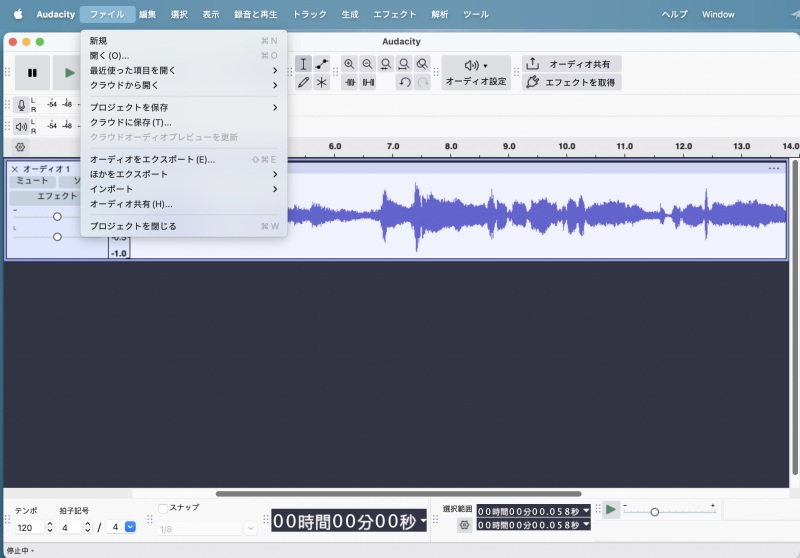Click track pan slider knob

point(57,237)
